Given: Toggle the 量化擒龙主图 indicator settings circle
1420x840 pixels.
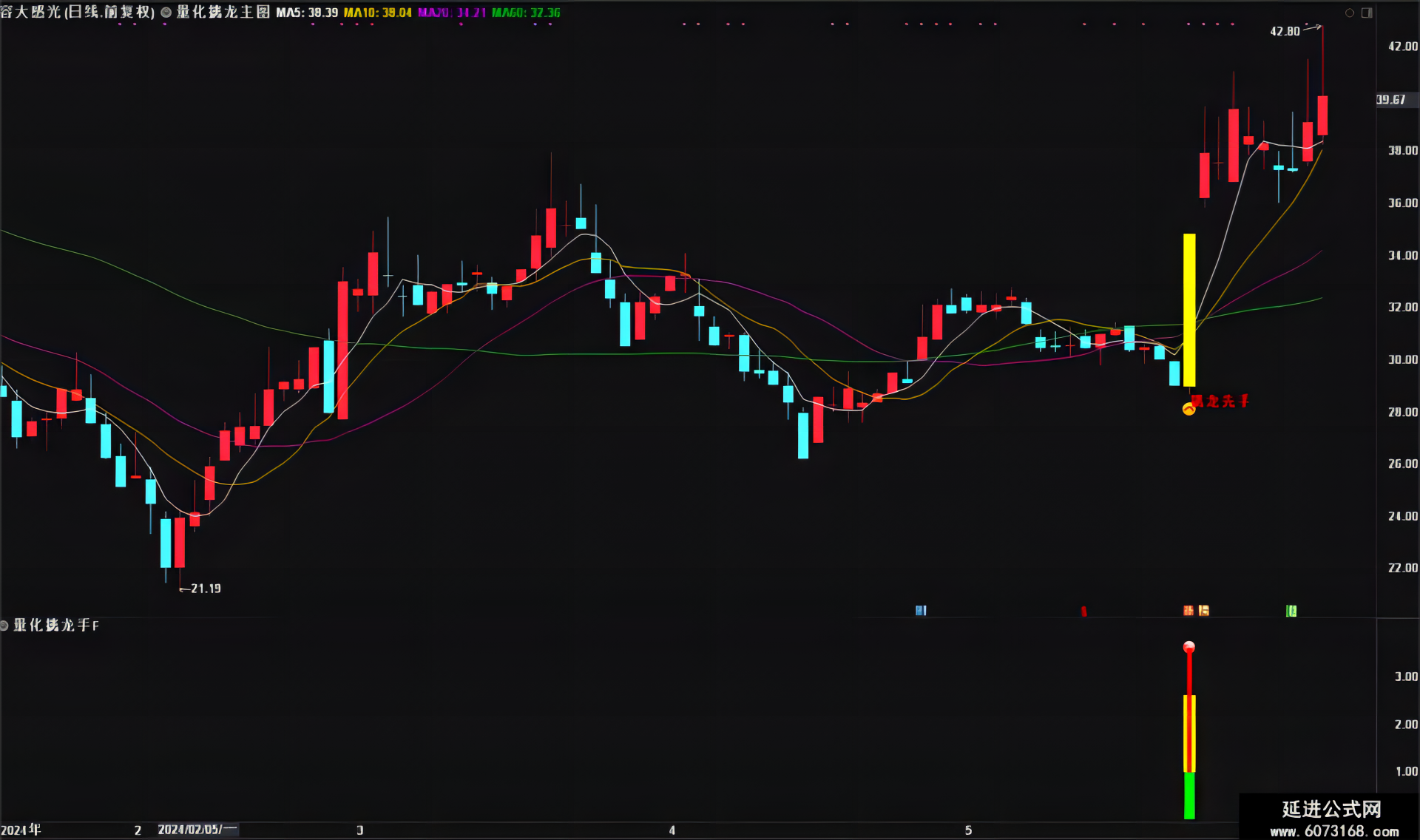Looking at the screenshot, I should tap(166, 13).
